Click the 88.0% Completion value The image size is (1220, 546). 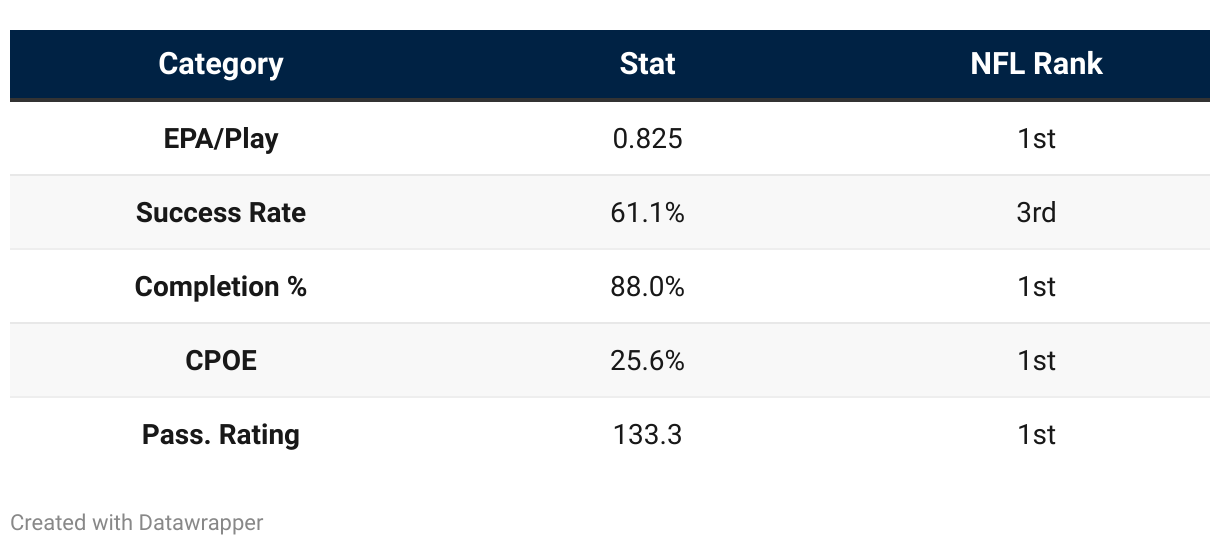[x=648, y=286]
